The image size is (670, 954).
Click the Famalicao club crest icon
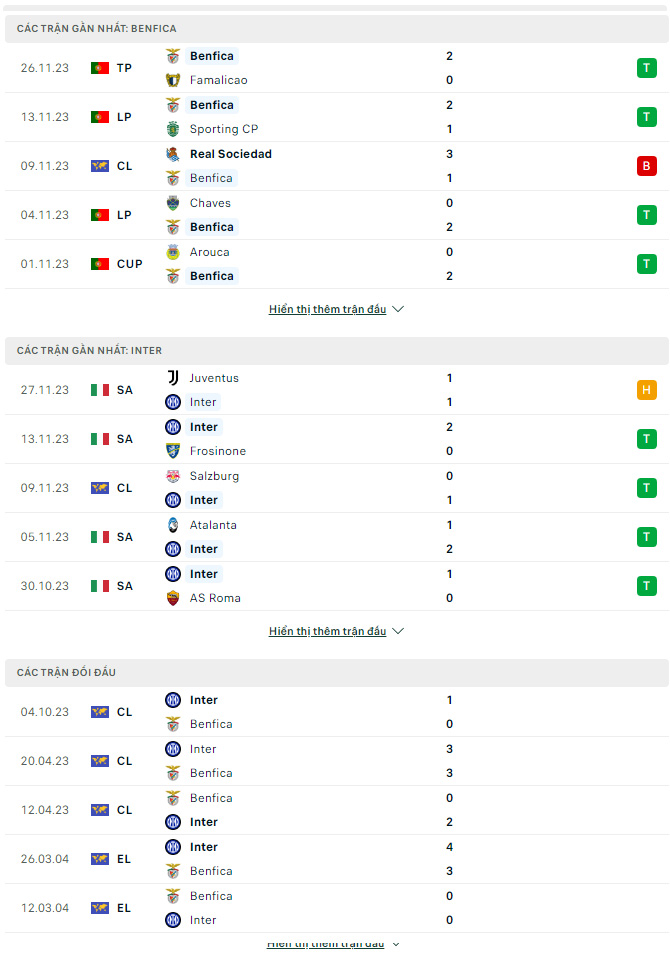pos(173,80)
